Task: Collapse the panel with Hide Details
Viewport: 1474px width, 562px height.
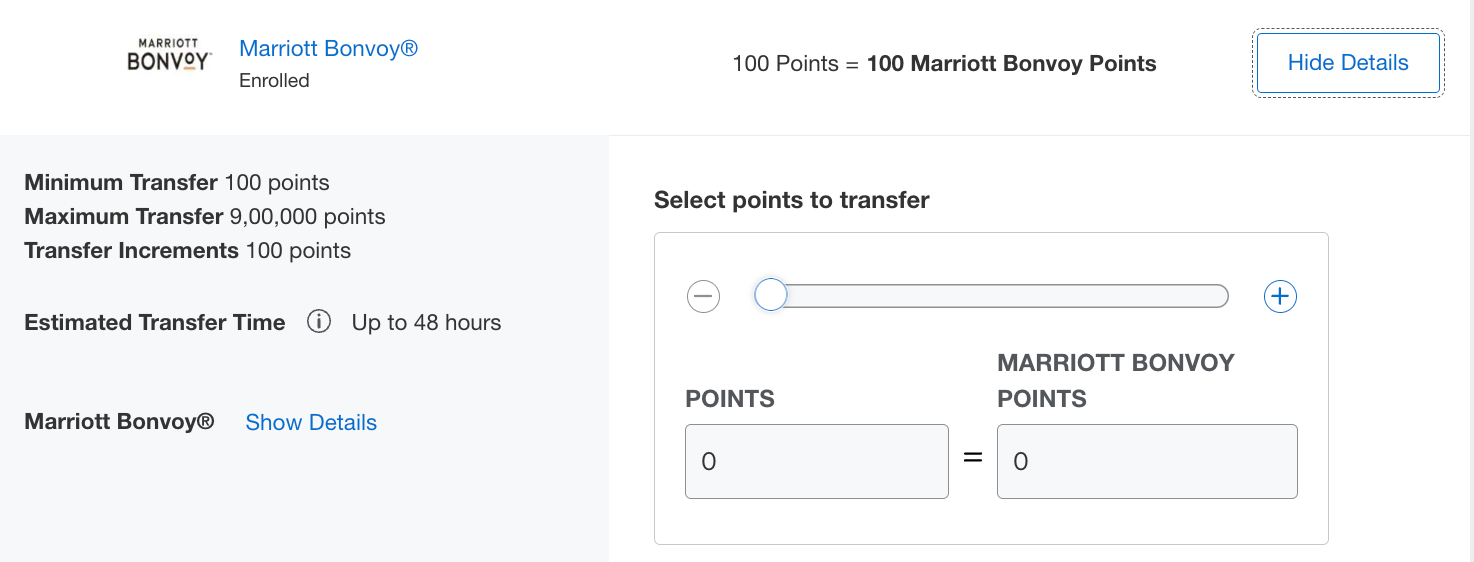Action: coord(1347,63)
